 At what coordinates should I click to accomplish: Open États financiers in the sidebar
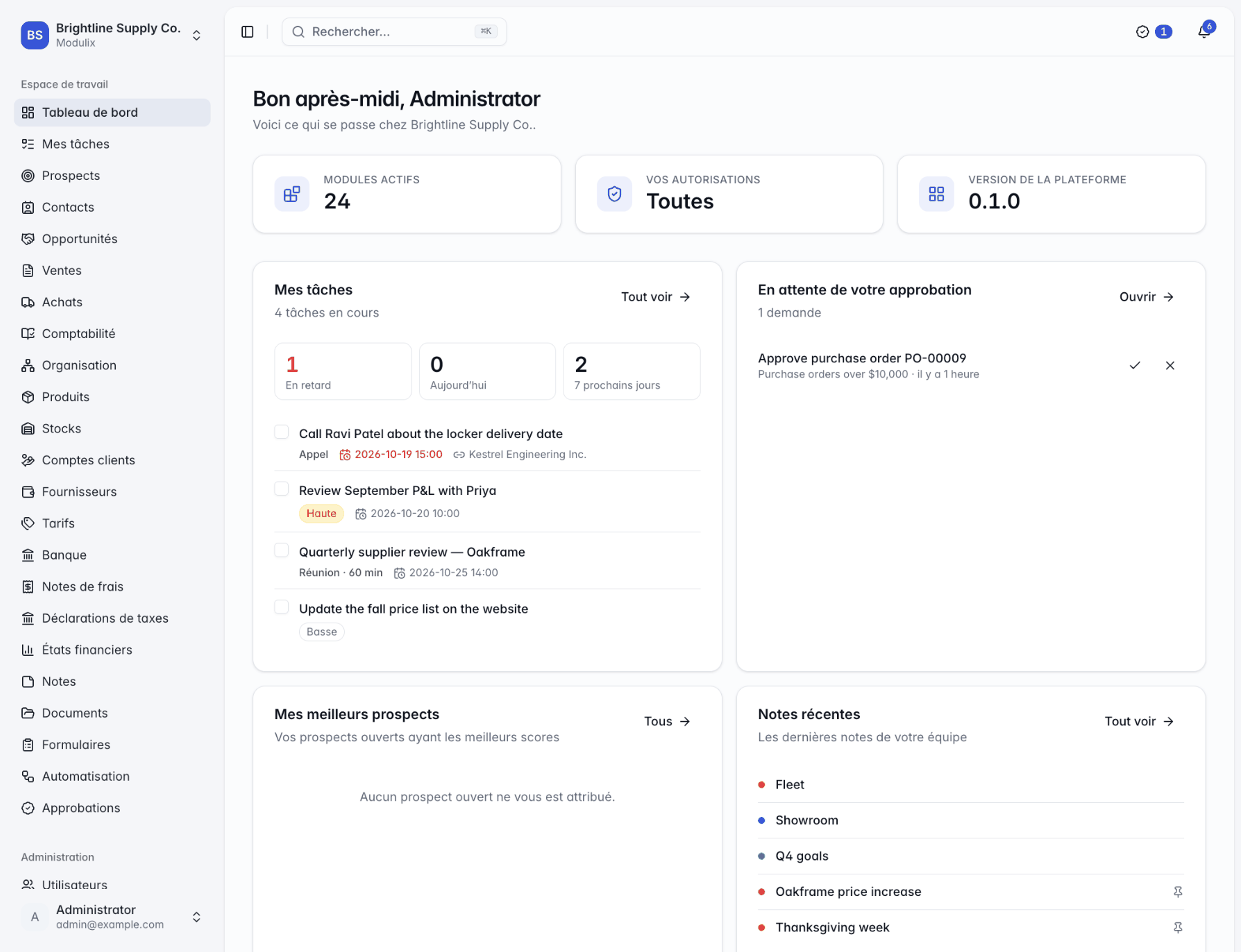click(x=112, y=650)
